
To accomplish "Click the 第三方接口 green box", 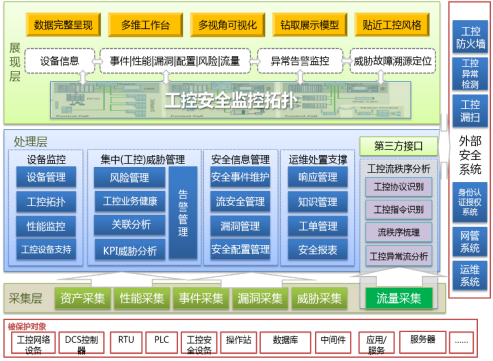I will click(399, 146).
